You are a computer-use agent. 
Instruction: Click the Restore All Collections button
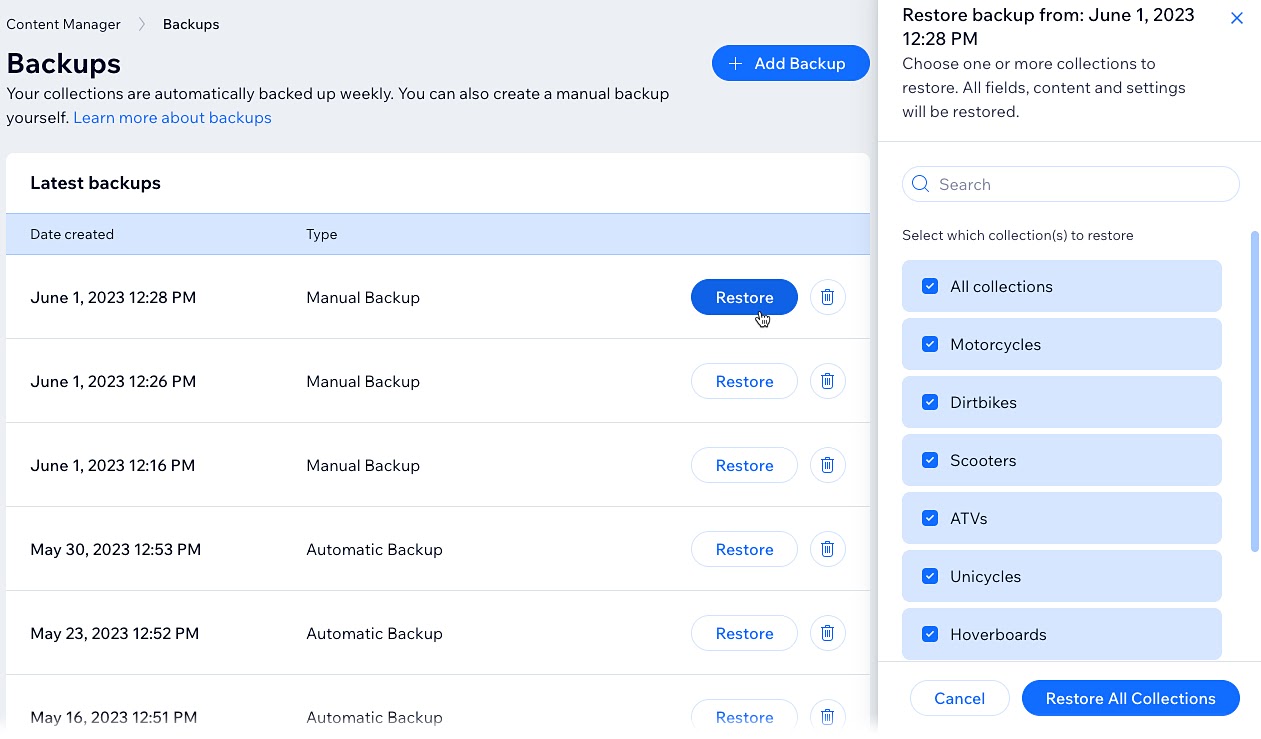point(1130,698)
